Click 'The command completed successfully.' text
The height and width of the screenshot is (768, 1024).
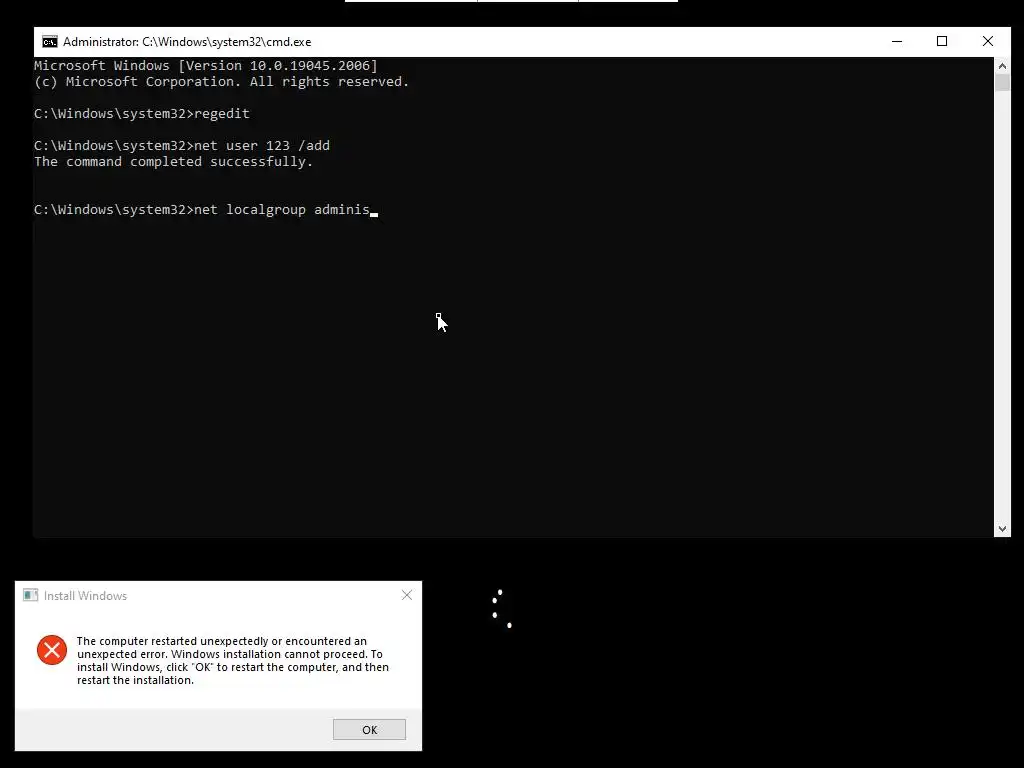174,161
